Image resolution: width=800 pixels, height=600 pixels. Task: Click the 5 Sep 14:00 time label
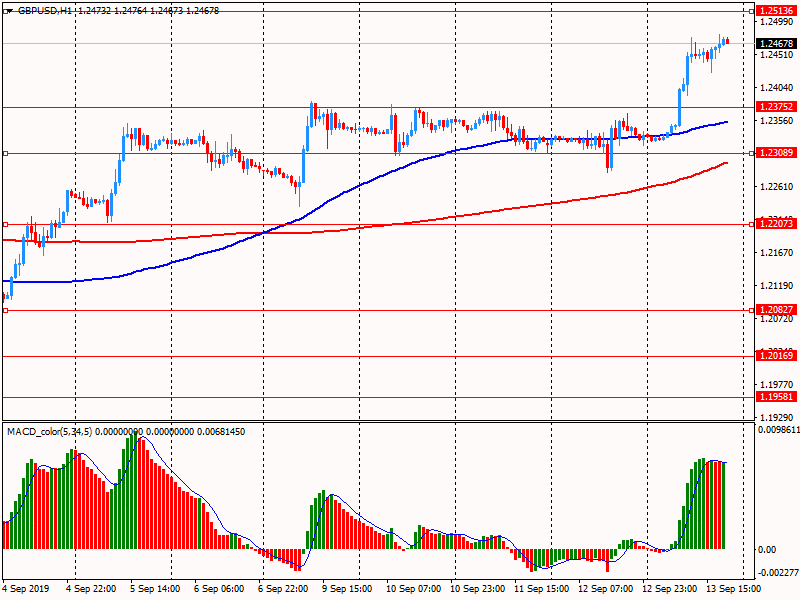155,589
